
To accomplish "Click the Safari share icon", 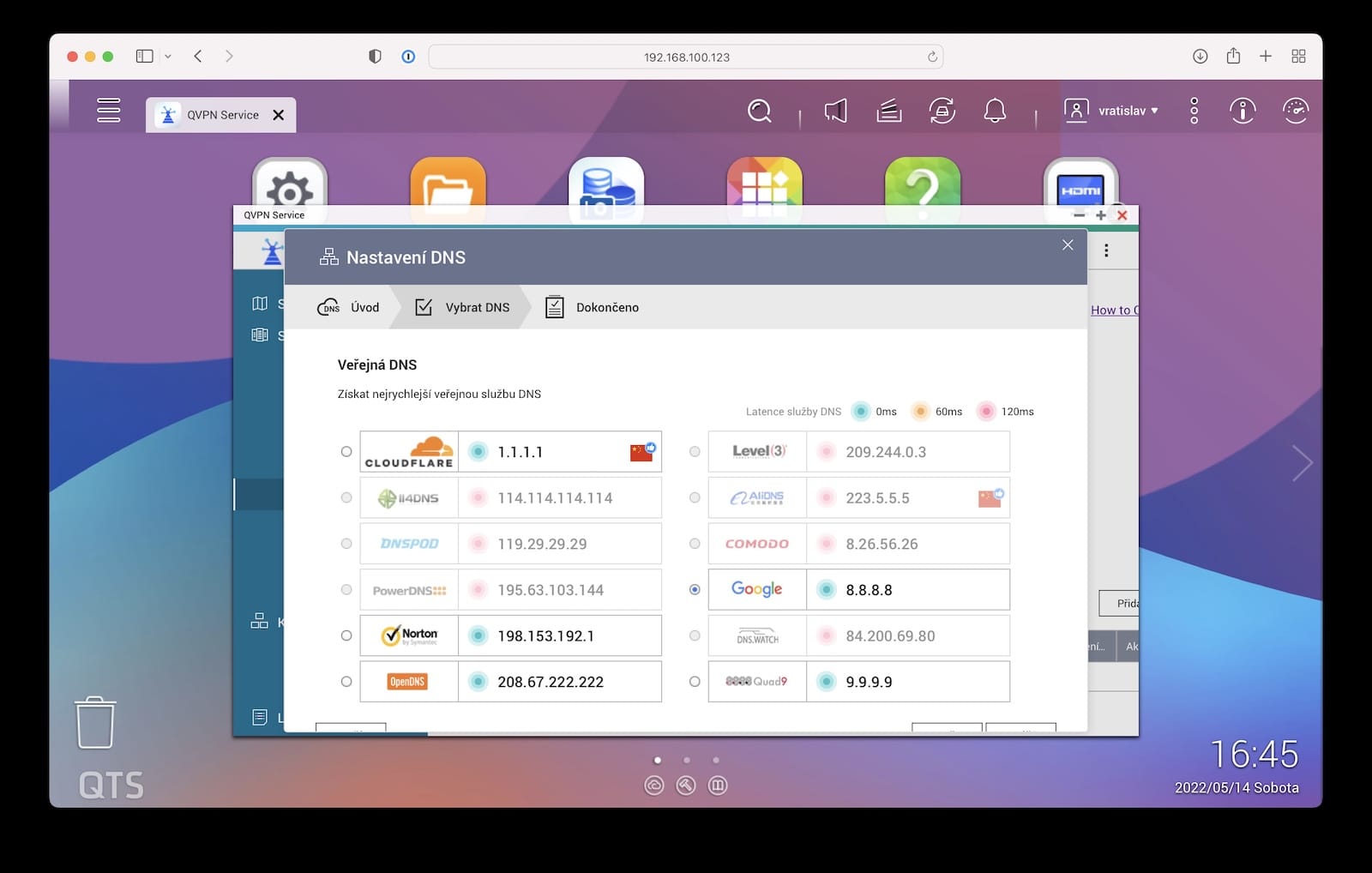I will coord(1233,56).
